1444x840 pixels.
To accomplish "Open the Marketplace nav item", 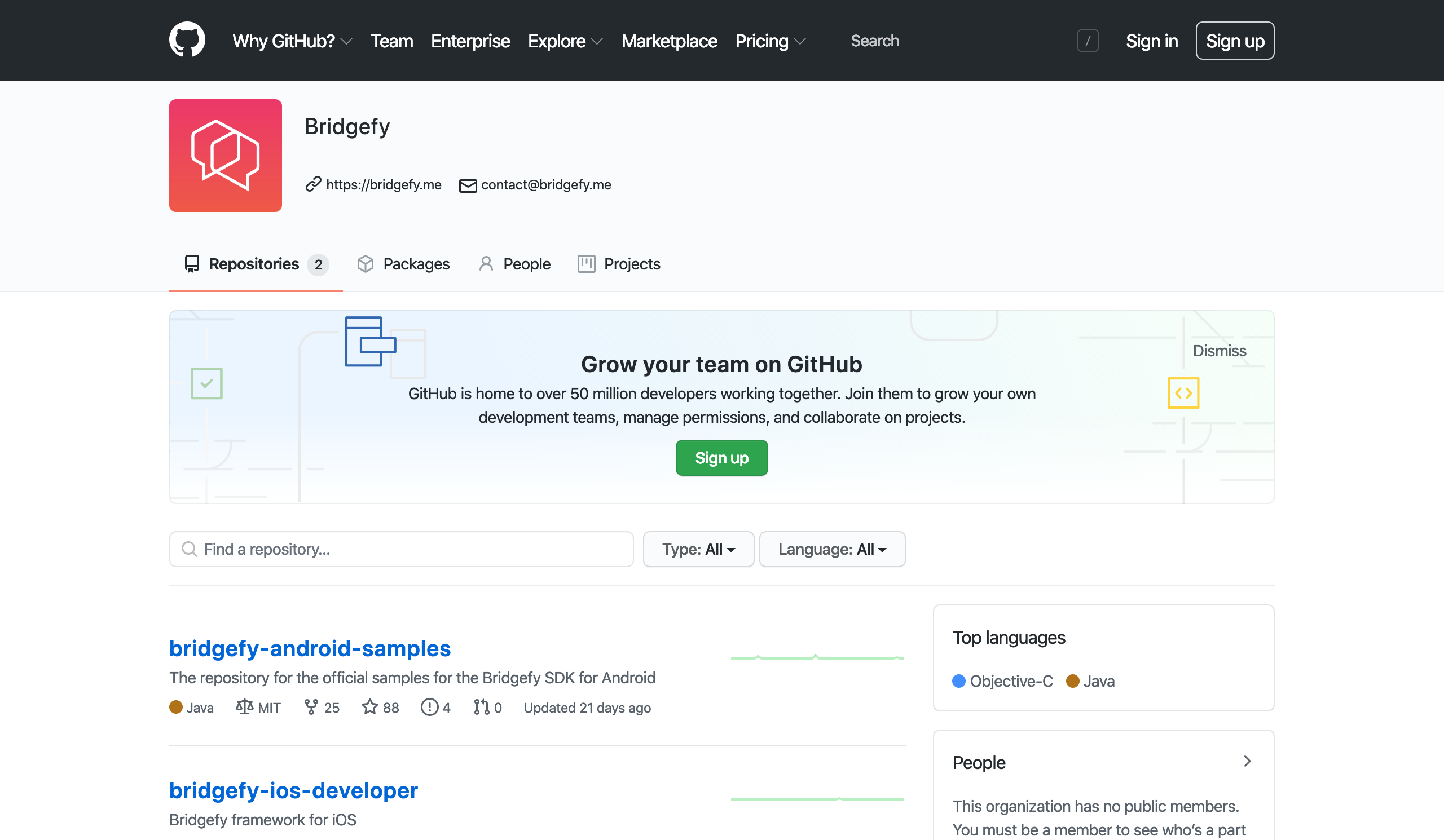I will 669,41.
